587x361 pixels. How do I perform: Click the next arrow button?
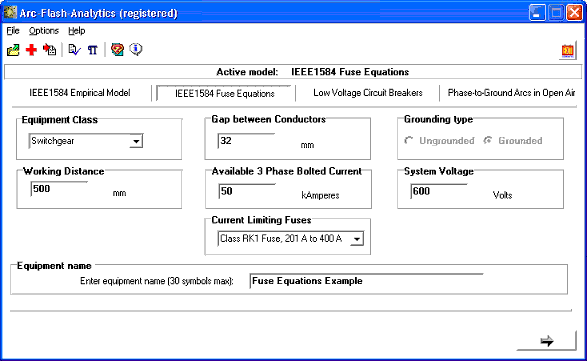pos(547,341)
